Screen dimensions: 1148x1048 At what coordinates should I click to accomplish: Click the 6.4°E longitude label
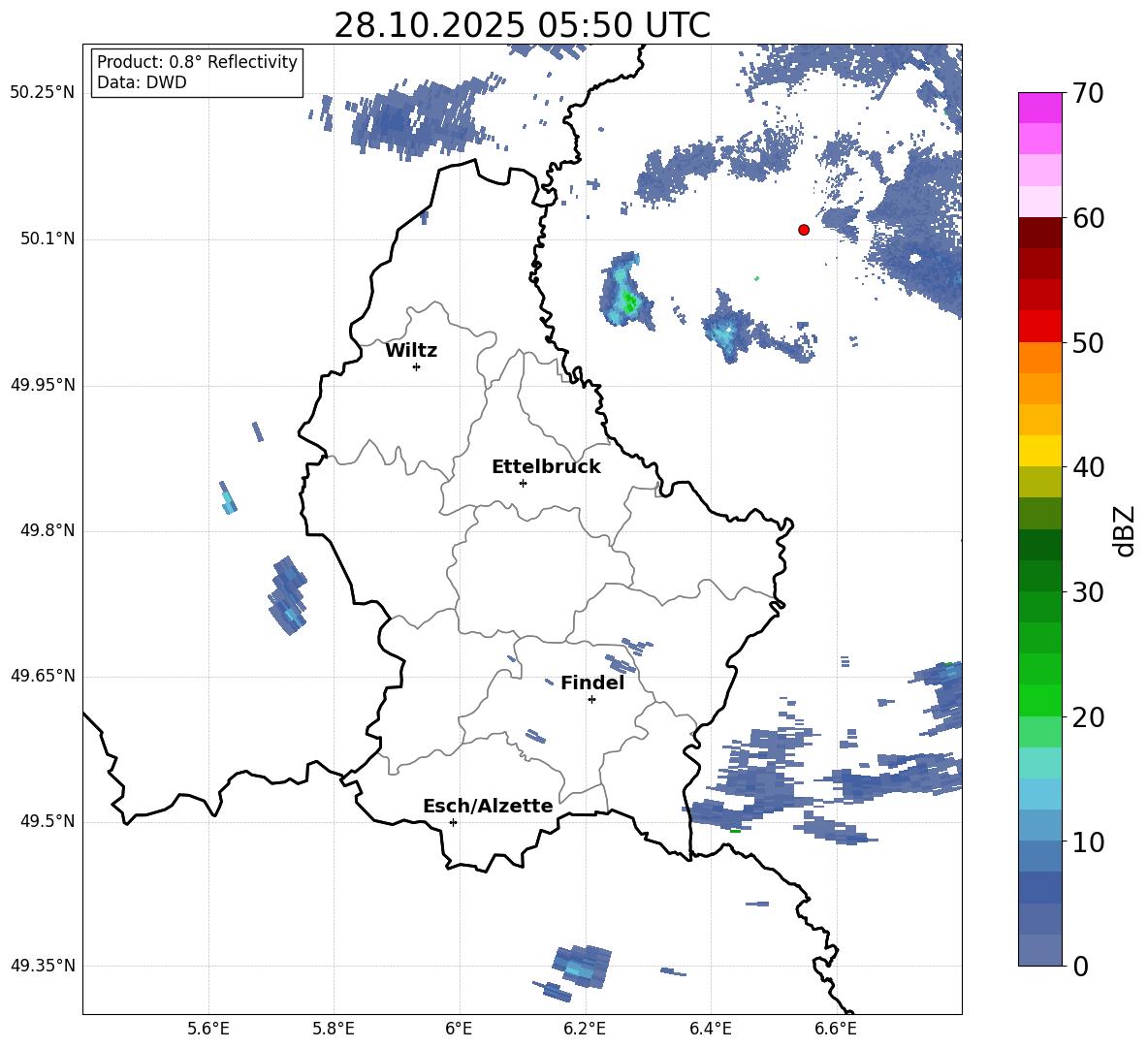tap(710, 1029)
